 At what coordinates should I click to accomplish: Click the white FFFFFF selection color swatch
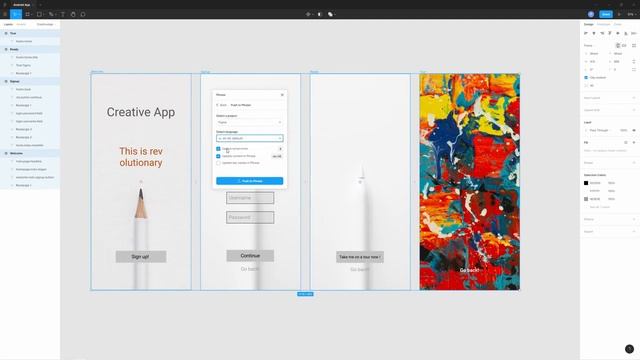coord(586,191)
